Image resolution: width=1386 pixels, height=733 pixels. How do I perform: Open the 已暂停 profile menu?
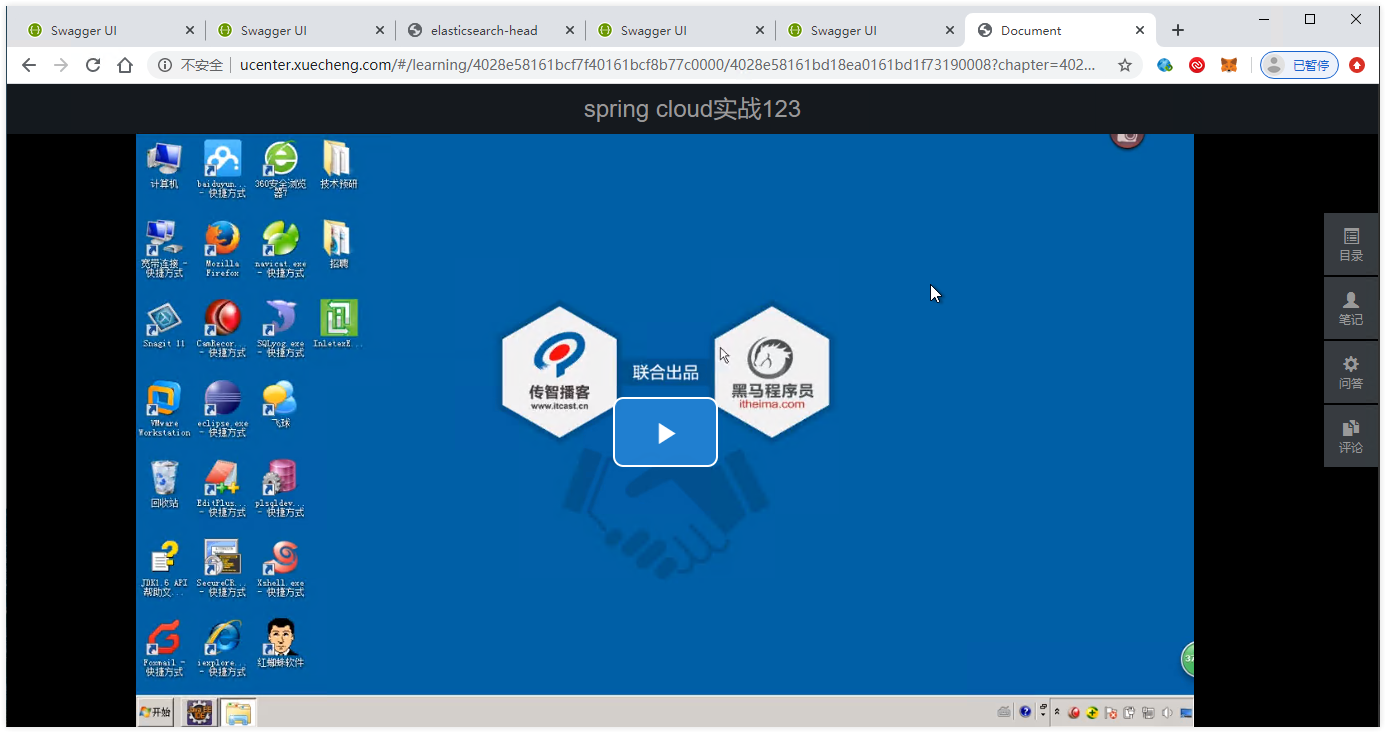[1299, 65]
